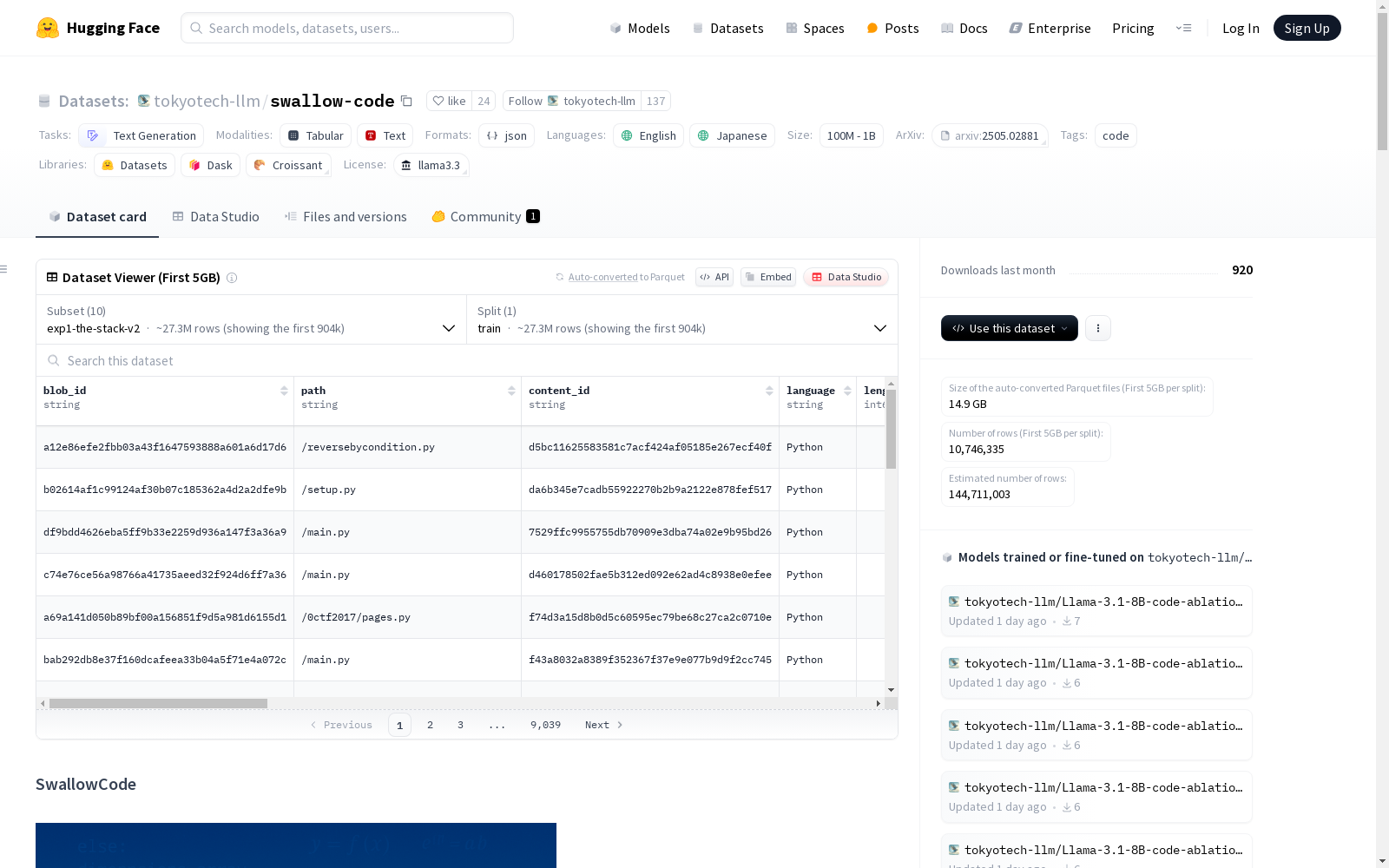Toggle the left sidebar table of contents icon
Image resolution: width=1389 pixels, height=868 pixels.
coord(4,269)
